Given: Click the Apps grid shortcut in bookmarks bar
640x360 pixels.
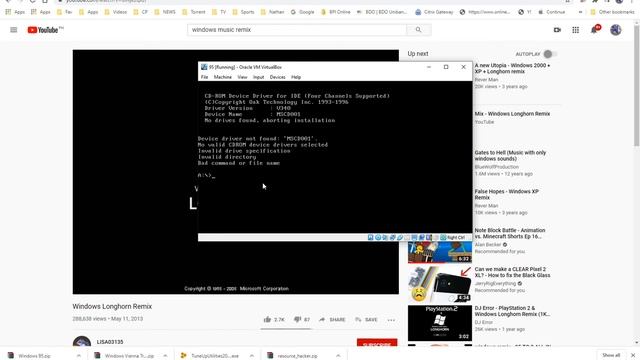Looking at the screenshot, I should tap(16, 12).
